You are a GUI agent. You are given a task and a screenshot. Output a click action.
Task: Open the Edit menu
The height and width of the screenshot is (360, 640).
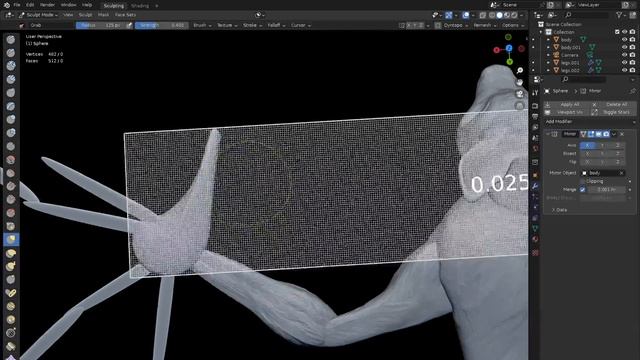coord(30,5)
